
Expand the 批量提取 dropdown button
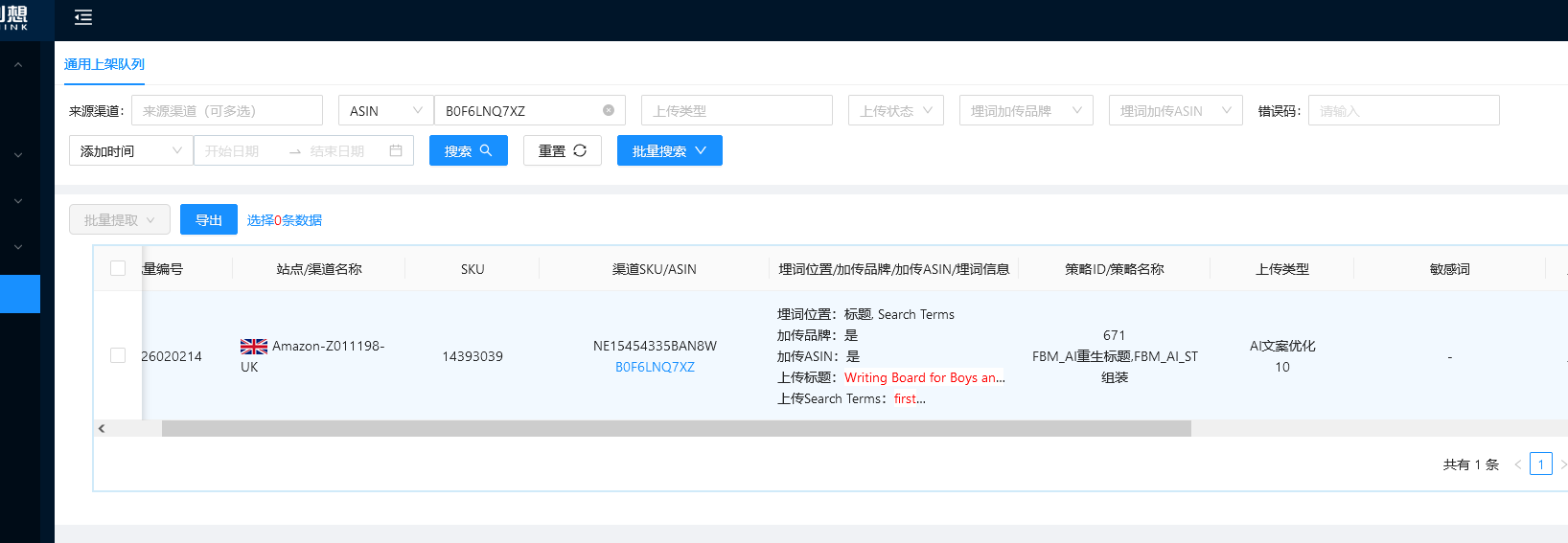(x=120, y=219)
